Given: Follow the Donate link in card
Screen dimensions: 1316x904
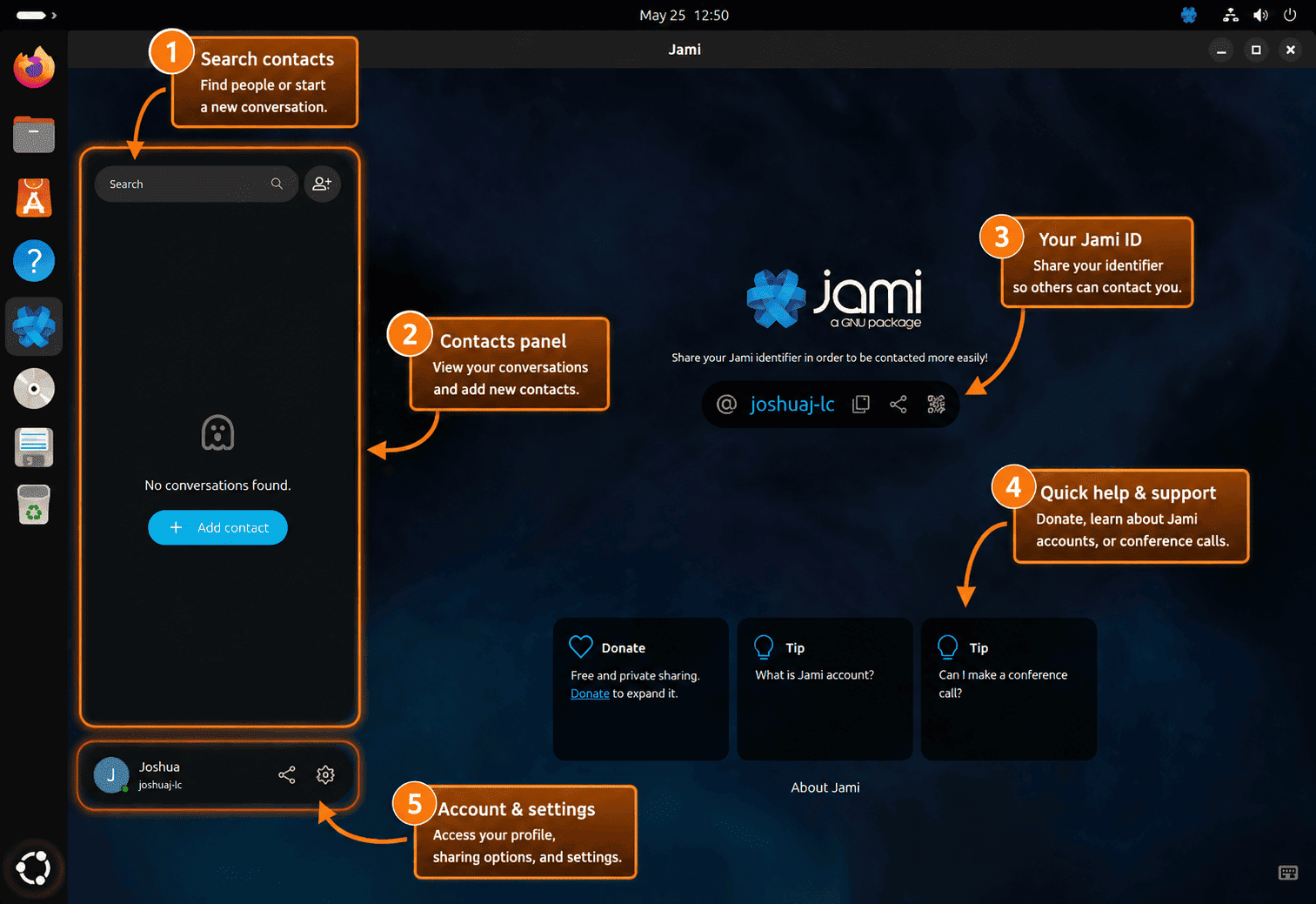Looking at the screenshot, I should tap(590, 693).
